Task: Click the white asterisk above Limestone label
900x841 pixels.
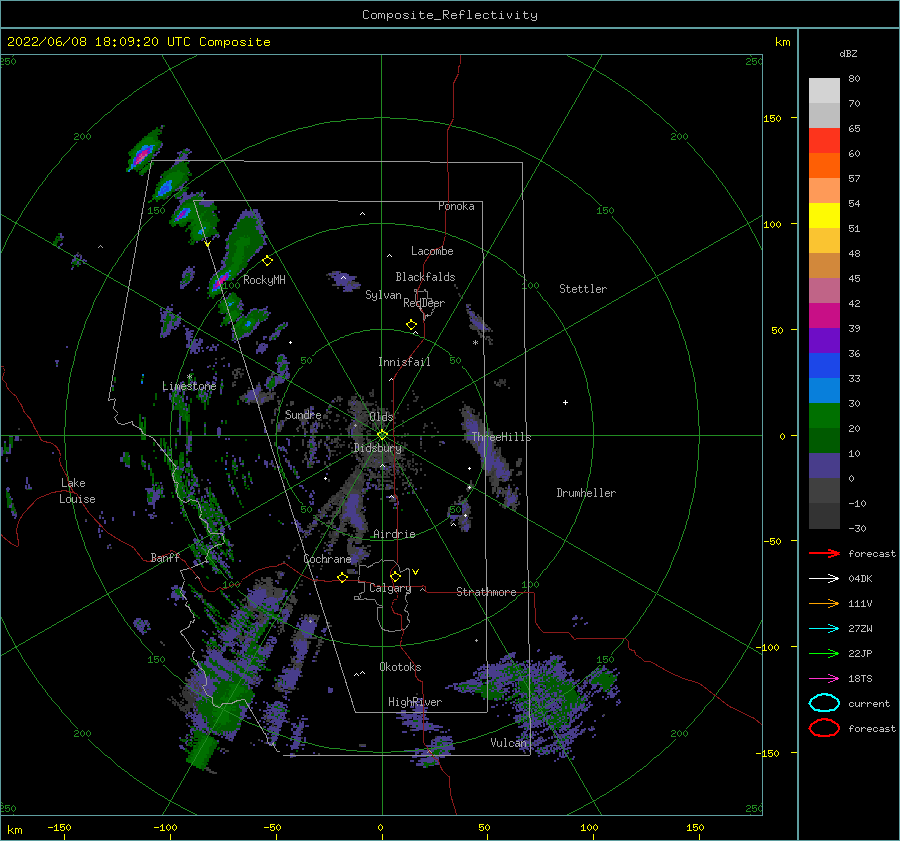Action: click(x=189, y=377)
